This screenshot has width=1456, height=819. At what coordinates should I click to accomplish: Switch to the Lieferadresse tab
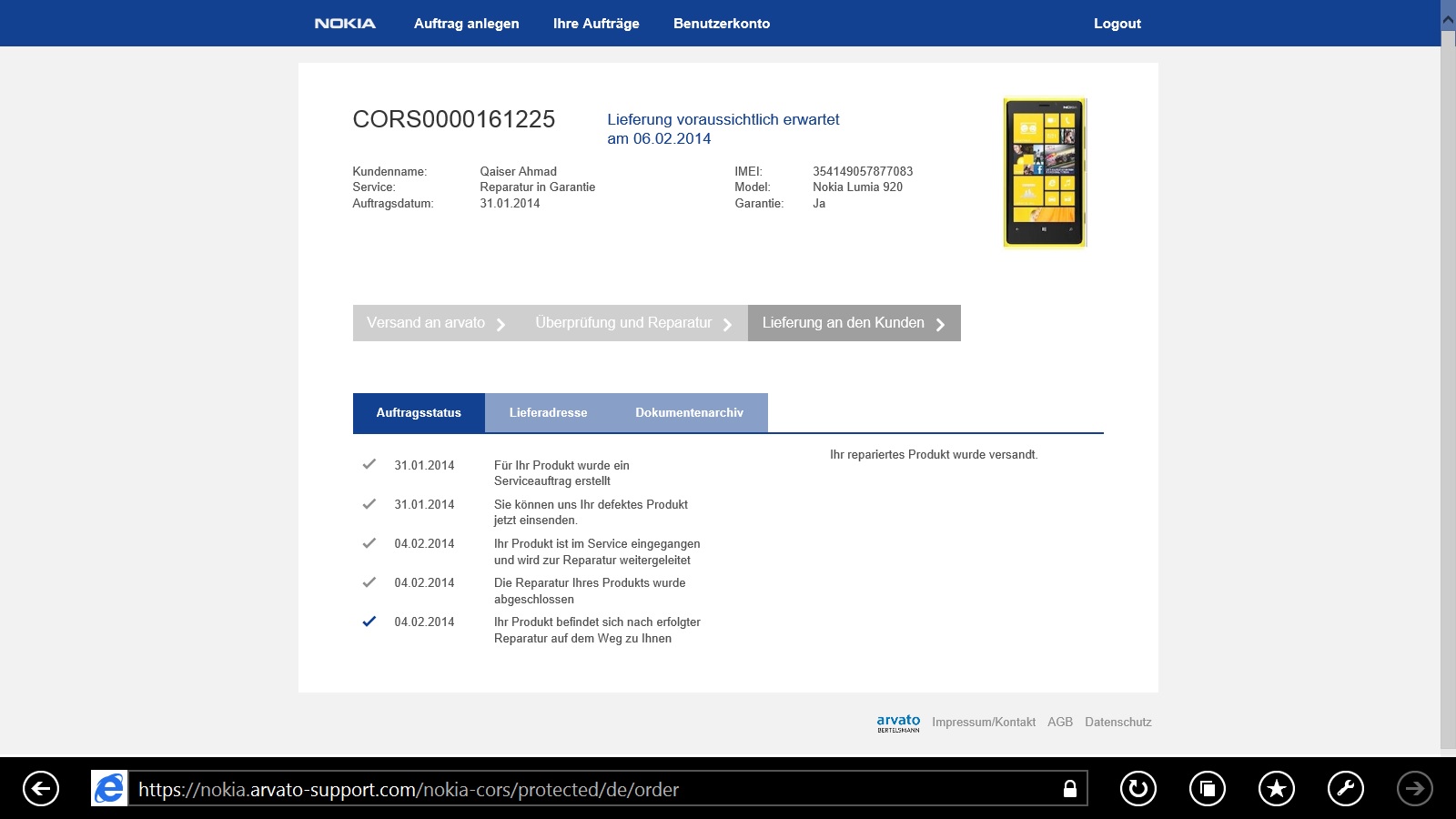pos(548,413)
